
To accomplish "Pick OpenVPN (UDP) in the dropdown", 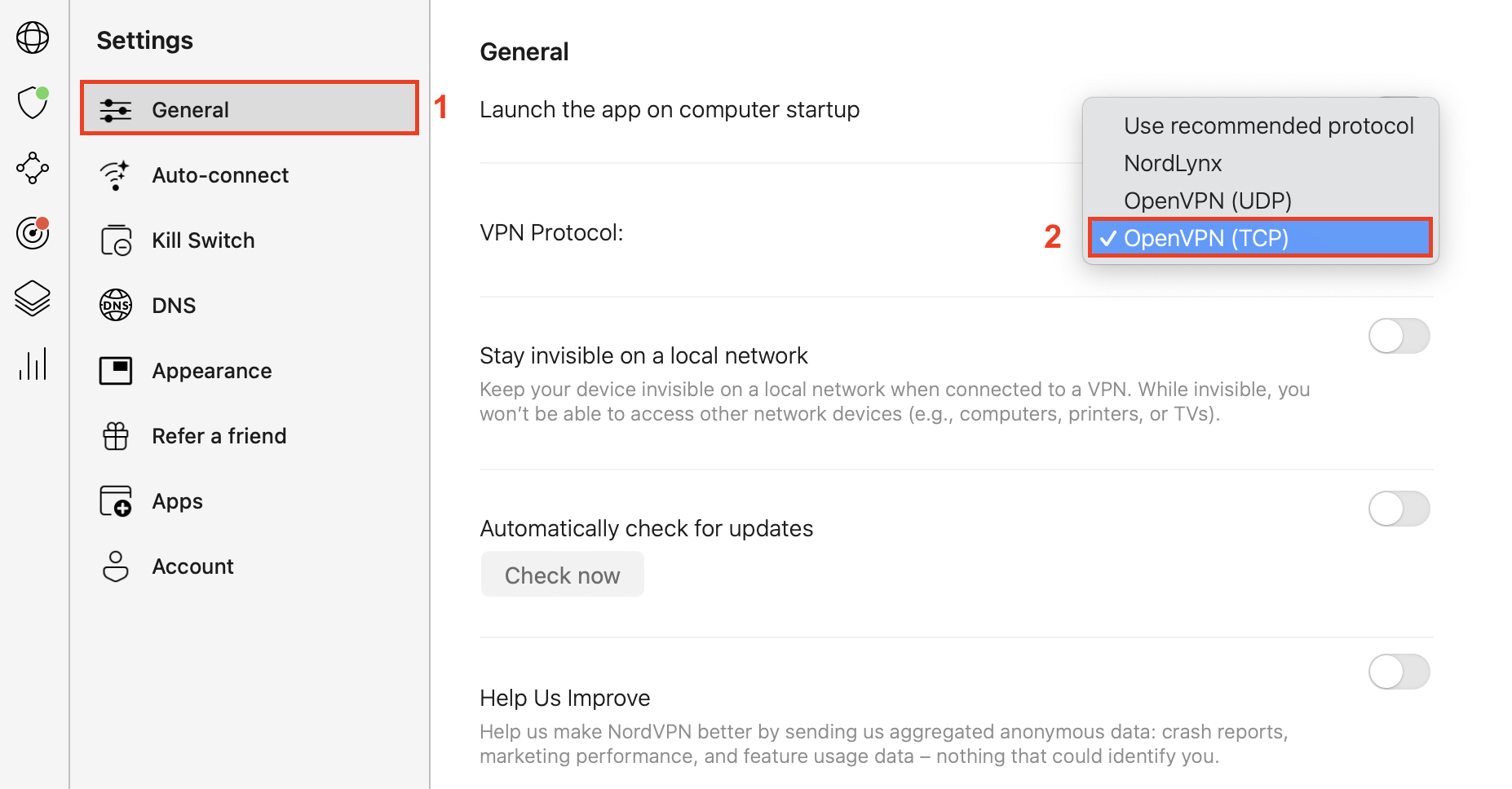I will (1207, 201).
